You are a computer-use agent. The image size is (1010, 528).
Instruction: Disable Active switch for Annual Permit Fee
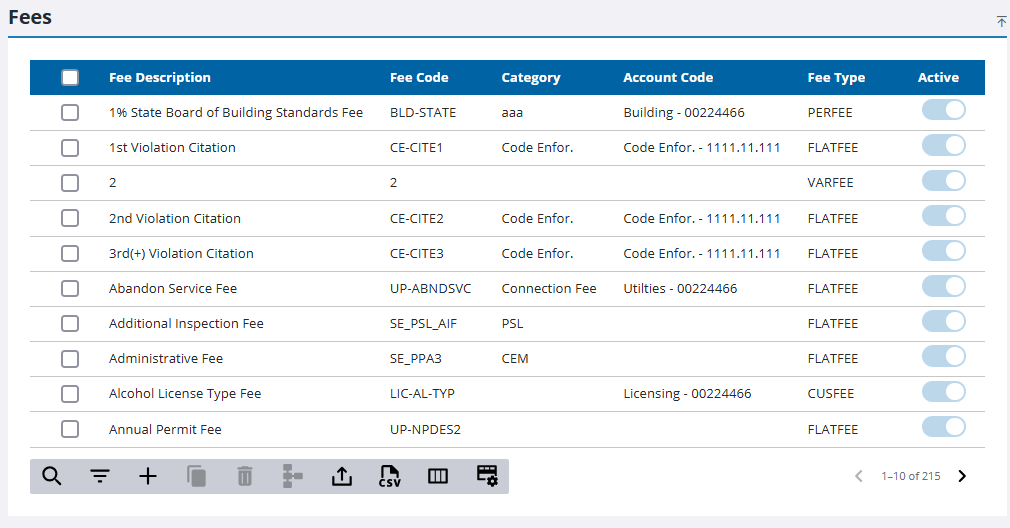(x=943, y=428)
